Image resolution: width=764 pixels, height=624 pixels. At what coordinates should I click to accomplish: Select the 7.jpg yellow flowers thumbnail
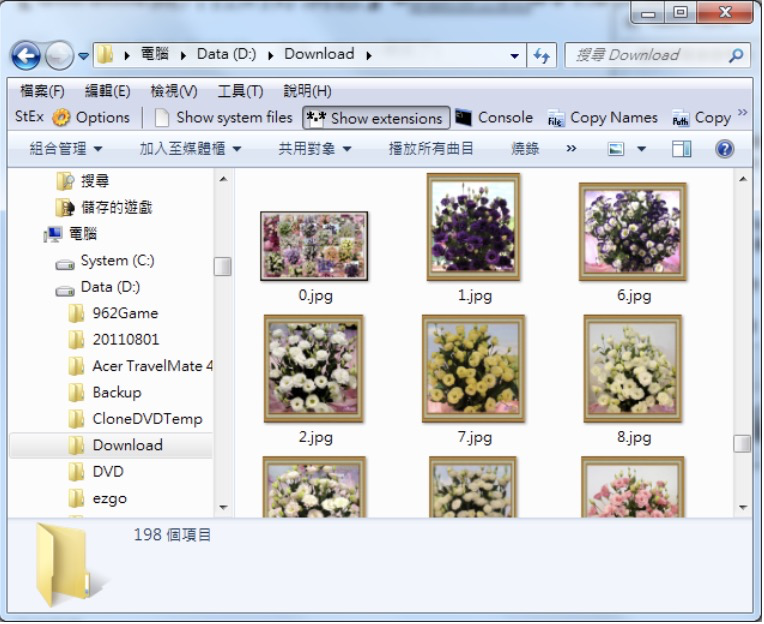(x=473, y=369)
